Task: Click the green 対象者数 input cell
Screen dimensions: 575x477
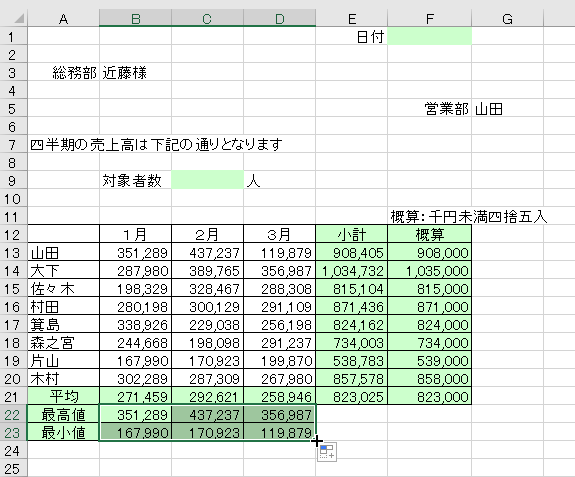Action: tap(207, 180)
